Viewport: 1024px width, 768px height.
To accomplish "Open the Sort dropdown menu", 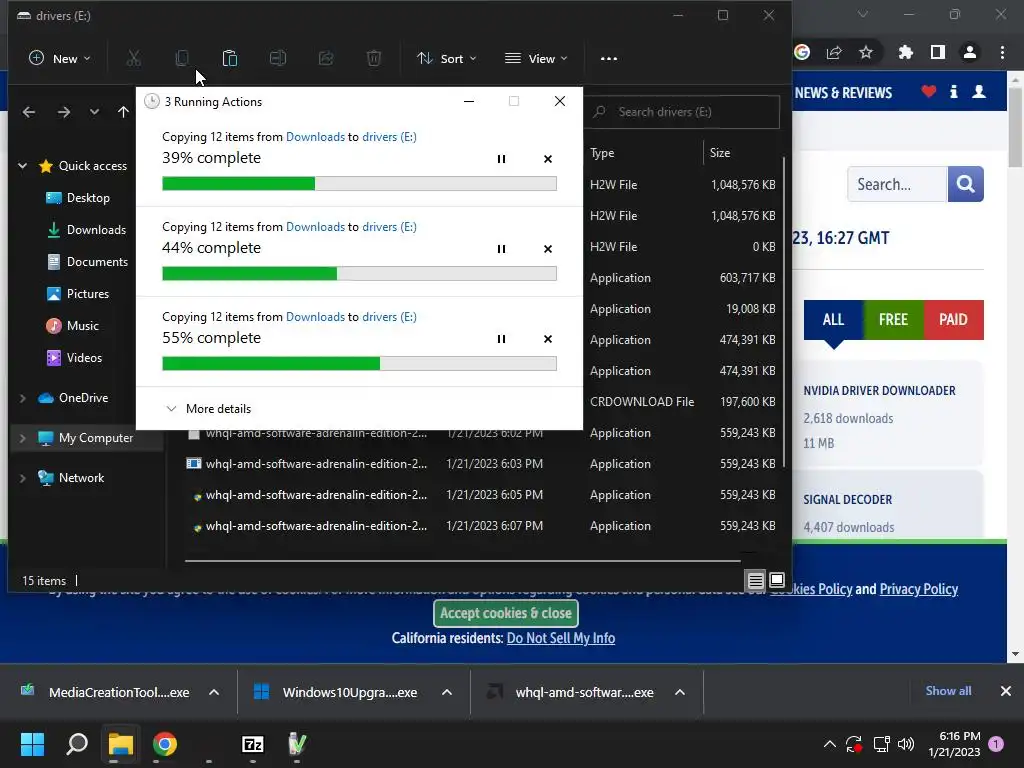I will point(447,59).
